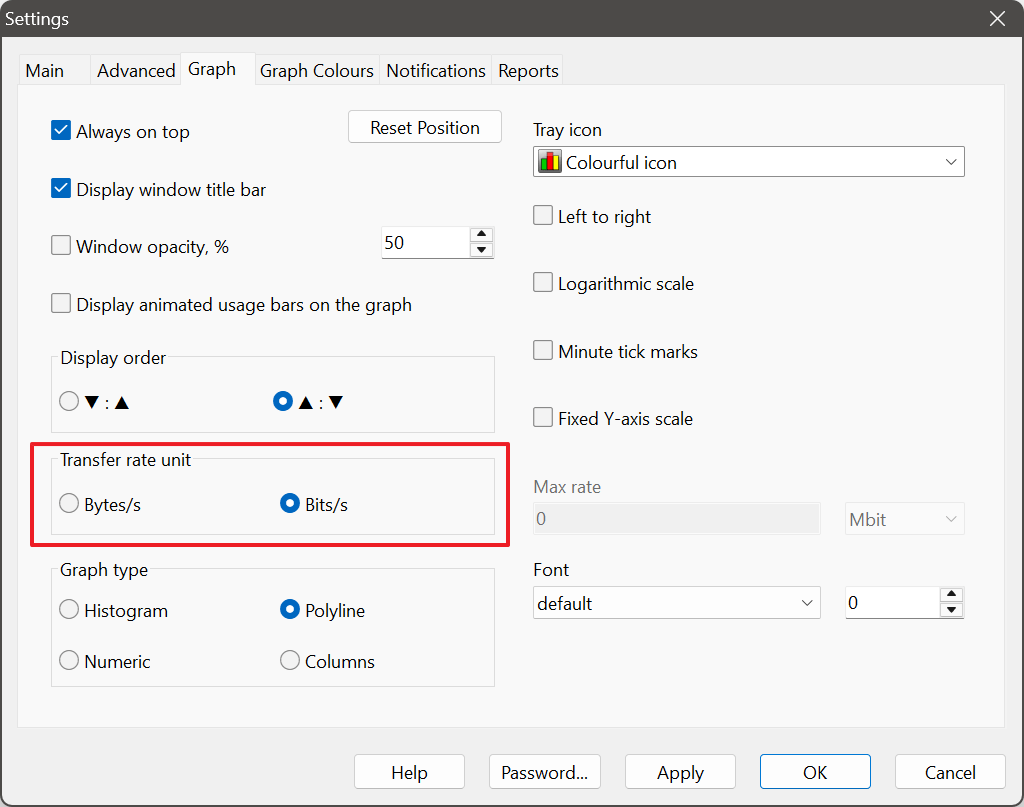Open the Password... dialog button
The width and height of the screenshot is (1024, 807).
click(544, 772)
